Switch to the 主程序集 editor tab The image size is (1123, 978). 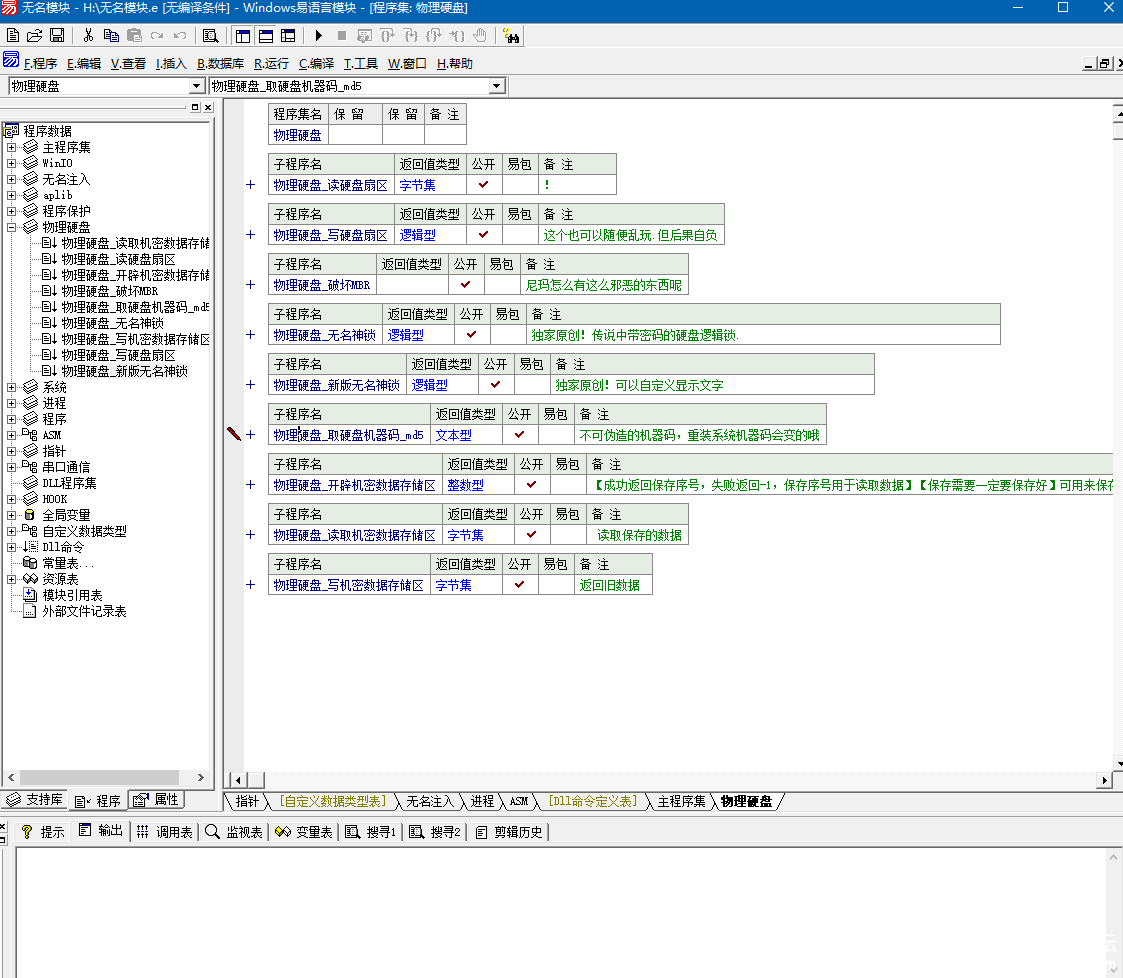681,801
